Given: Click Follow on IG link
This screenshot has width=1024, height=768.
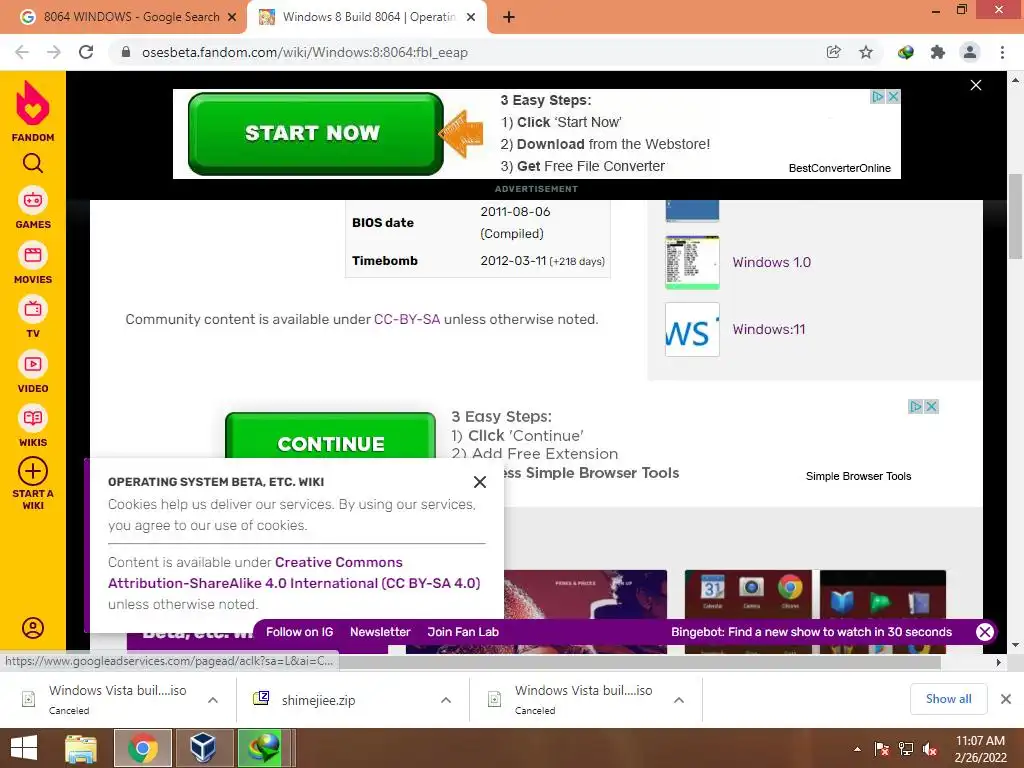Looking at the screenshot, I should point(299,632).
